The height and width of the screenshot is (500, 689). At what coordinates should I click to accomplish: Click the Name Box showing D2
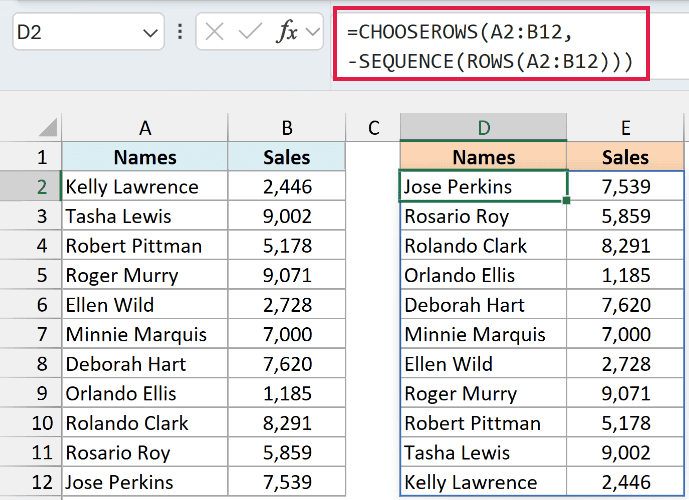coord(88,32)
